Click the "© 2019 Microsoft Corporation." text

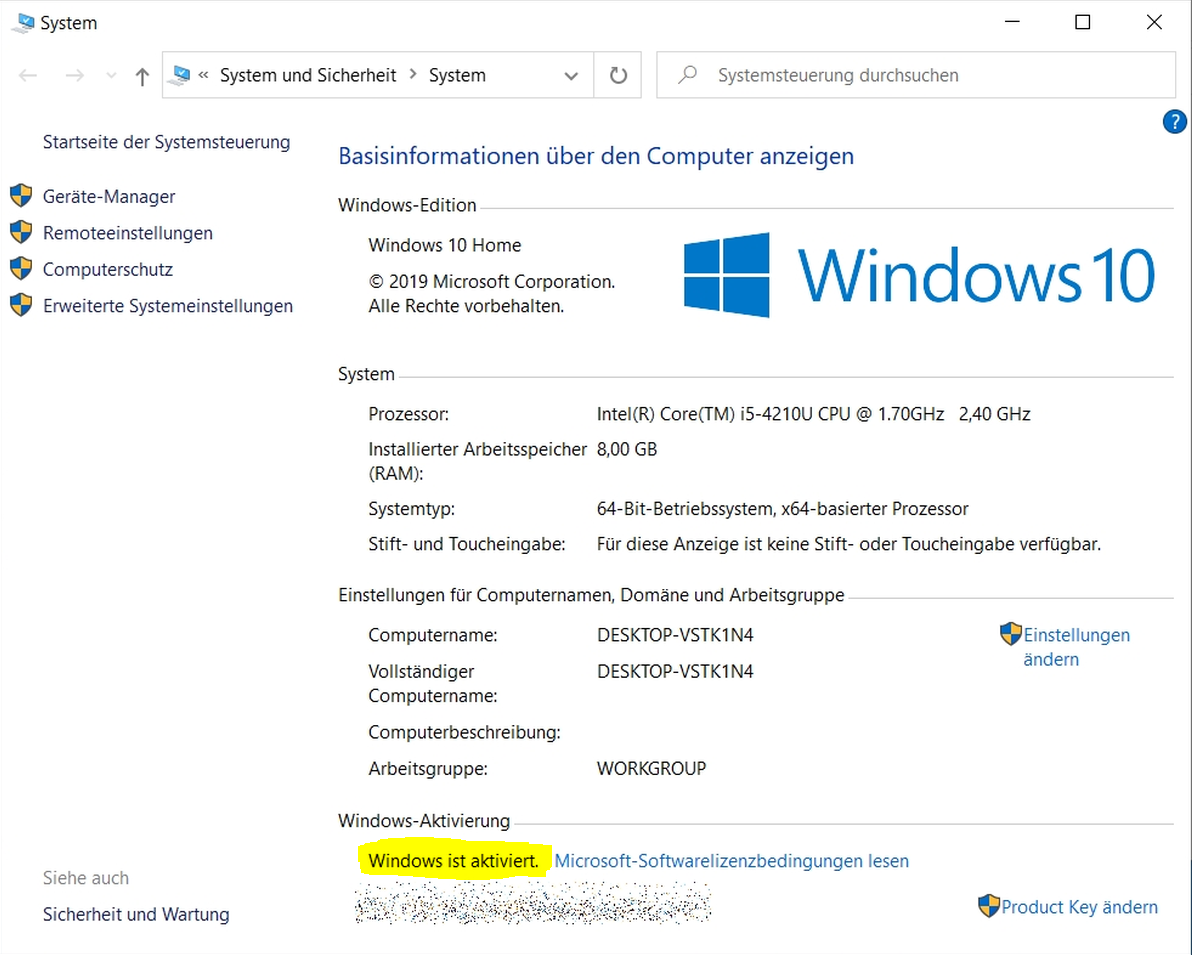[x=492, y=282]
